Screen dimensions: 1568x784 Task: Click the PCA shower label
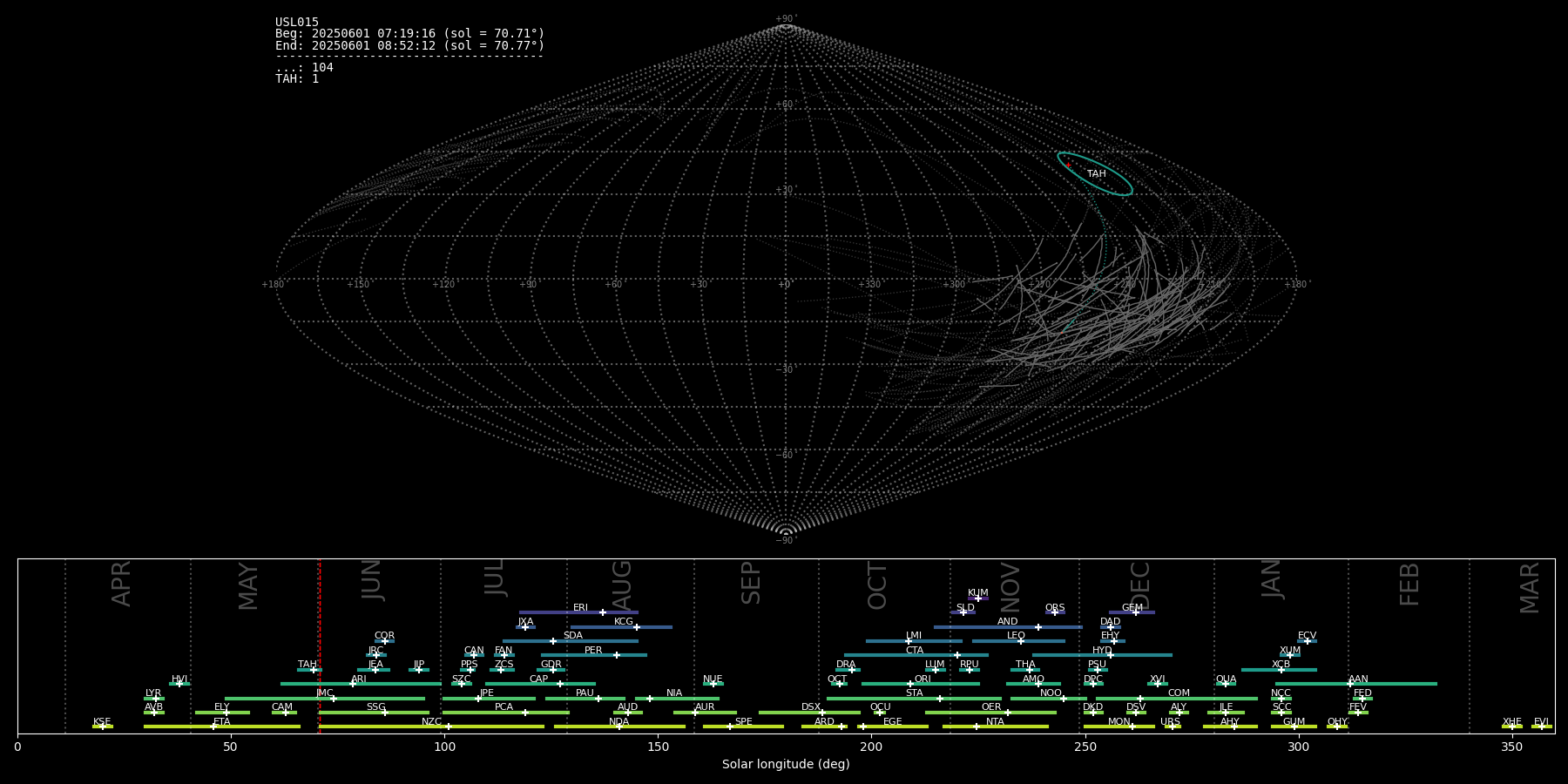click(504, 707)
